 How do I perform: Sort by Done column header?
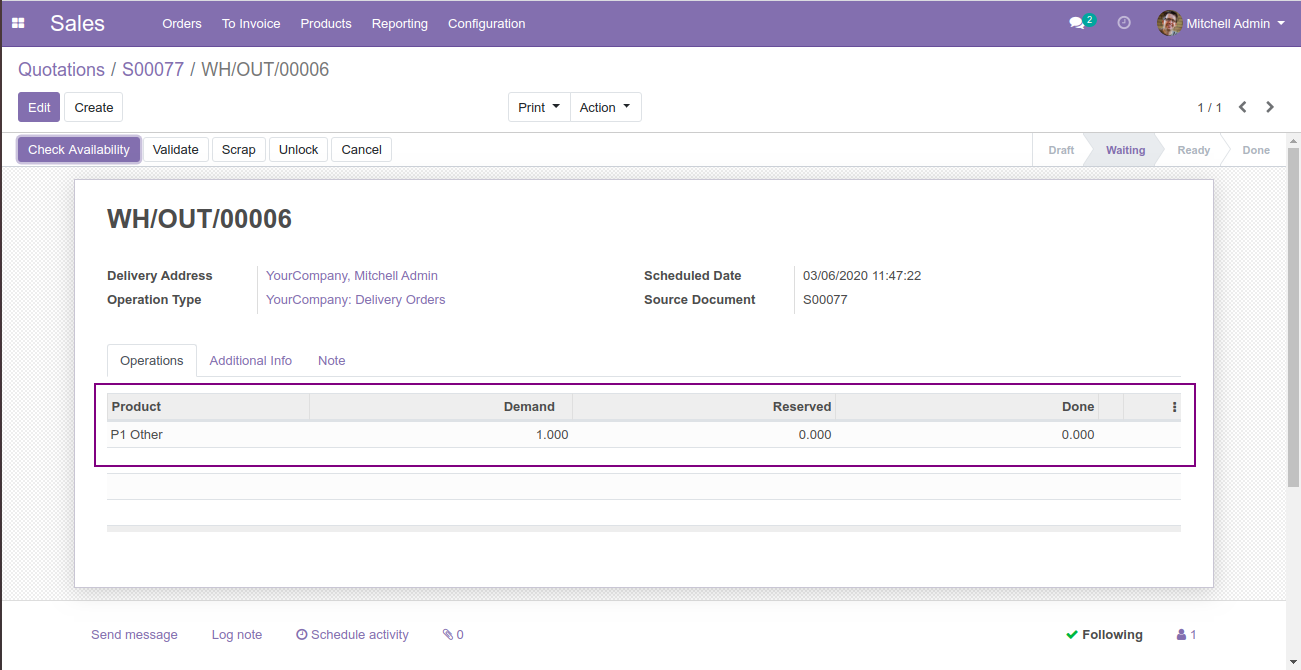pyautogui.click(x=967, y=407)
